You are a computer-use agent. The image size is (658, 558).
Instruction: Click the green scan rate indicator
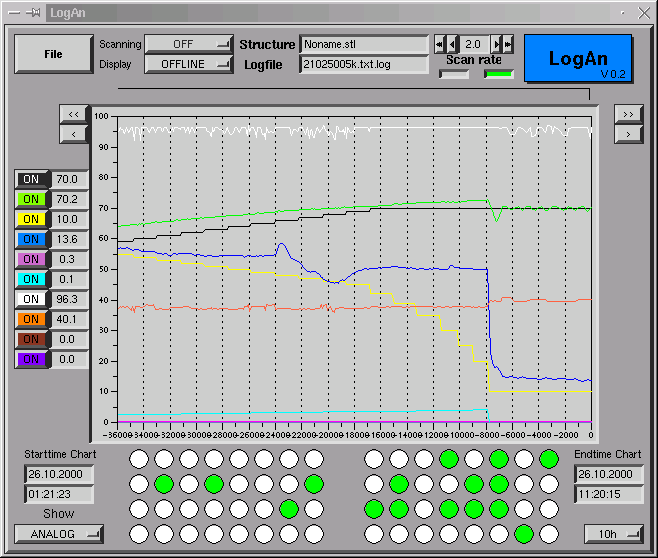pyautogui.click(x=499, y=74)
